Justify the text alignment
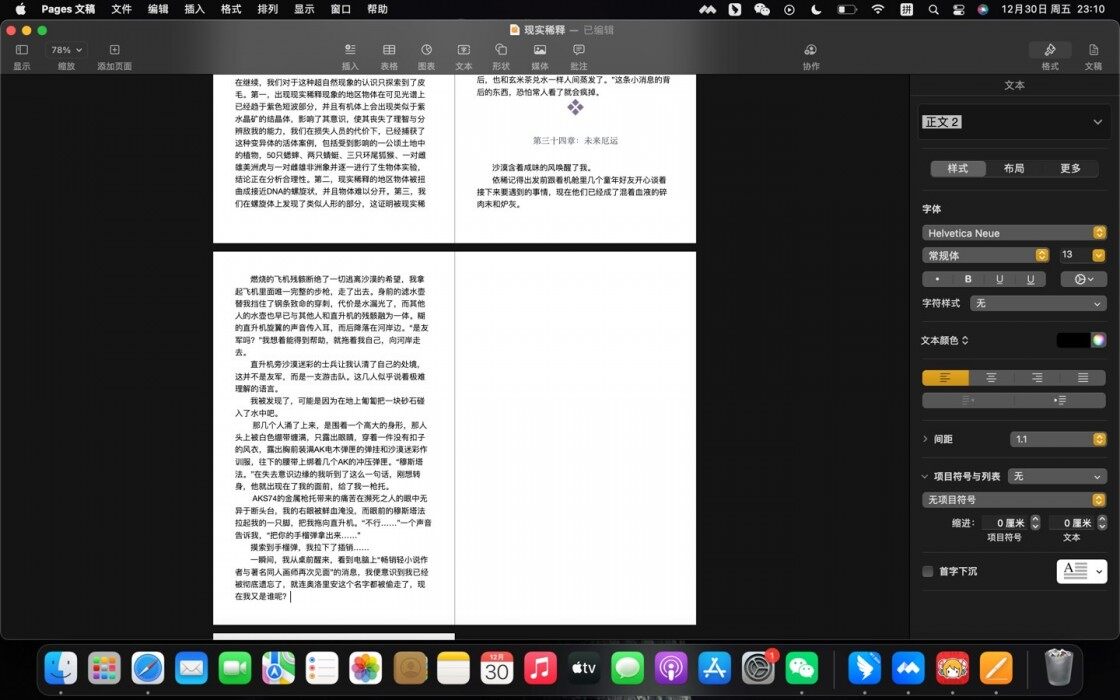The height and width of the screenshot is (700, 1120). click(x=1083, y=378)
